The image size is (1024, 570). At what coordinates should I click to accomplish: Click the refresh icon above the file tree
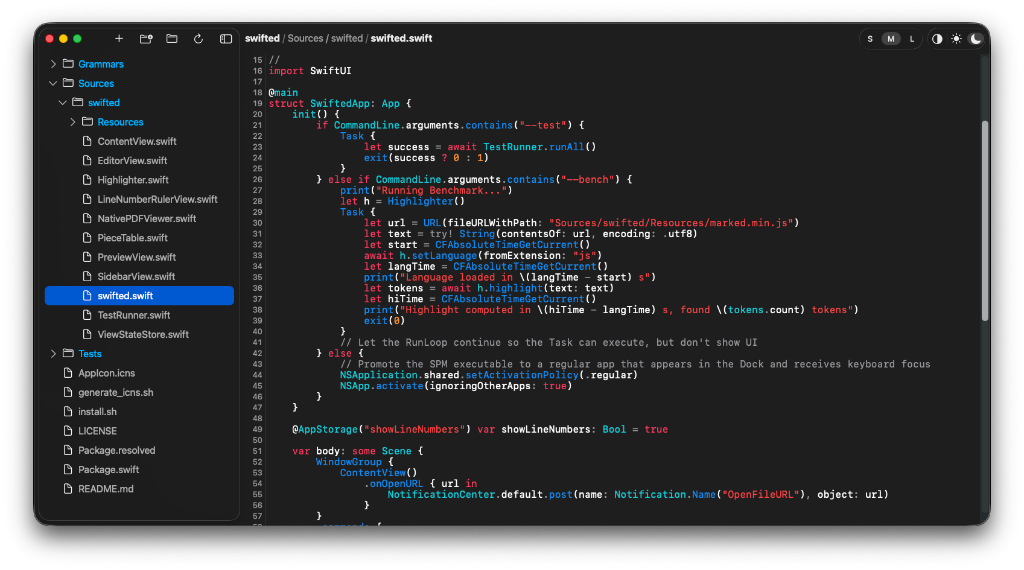199,39
